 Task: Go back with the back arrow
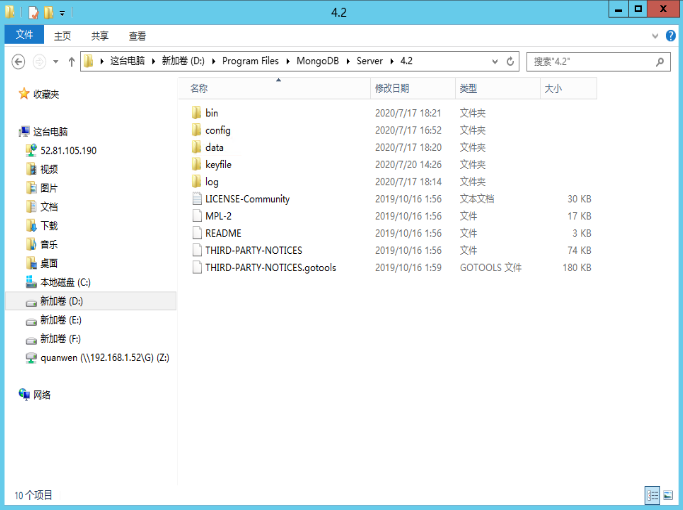[18, 62]
